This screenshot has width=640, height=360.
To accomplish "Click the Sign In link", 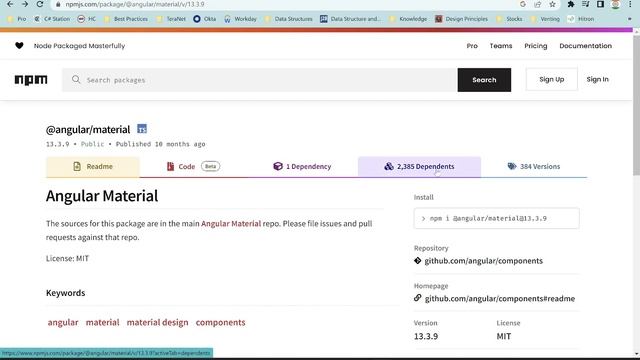I will pyautogui.click(x=598, y=80).
